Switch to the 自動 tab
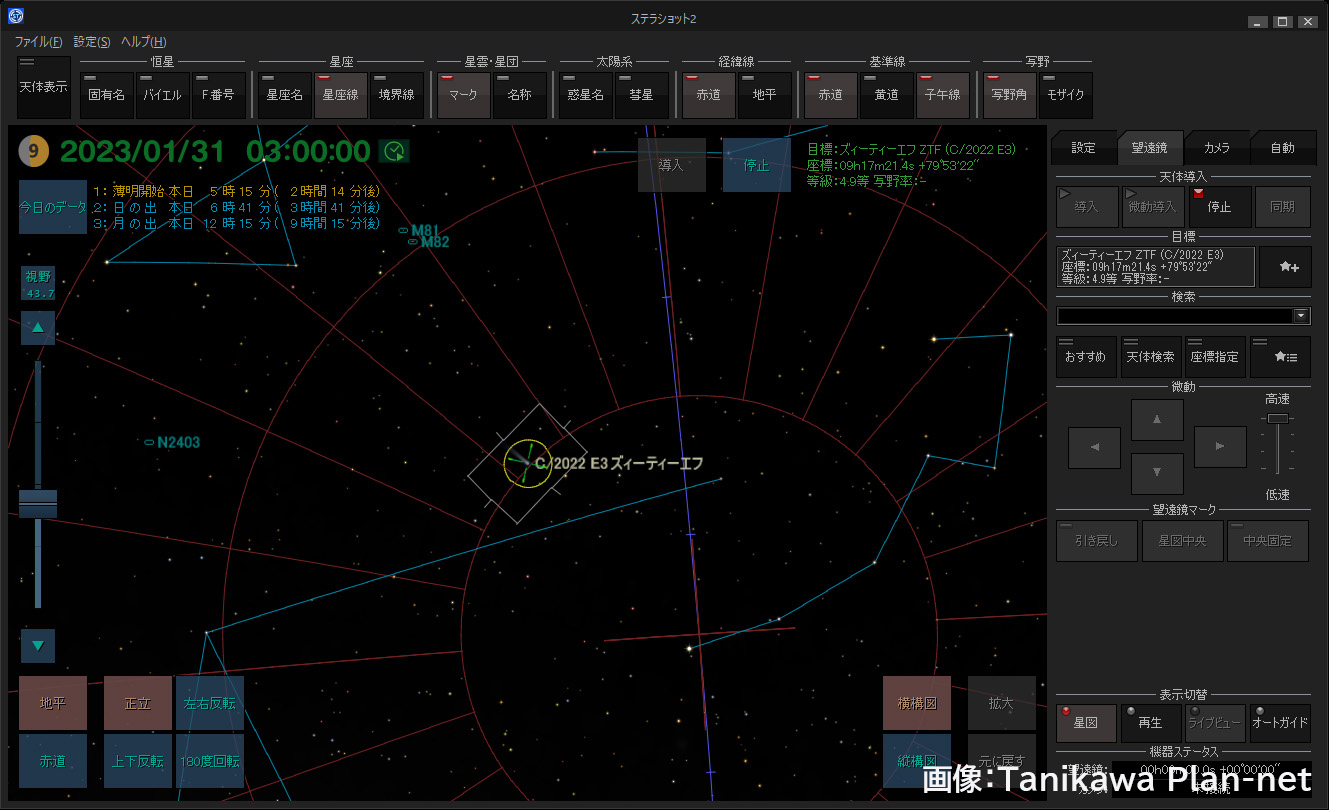This screenshot has width=1329, height=810. [x=1282, y=148]
